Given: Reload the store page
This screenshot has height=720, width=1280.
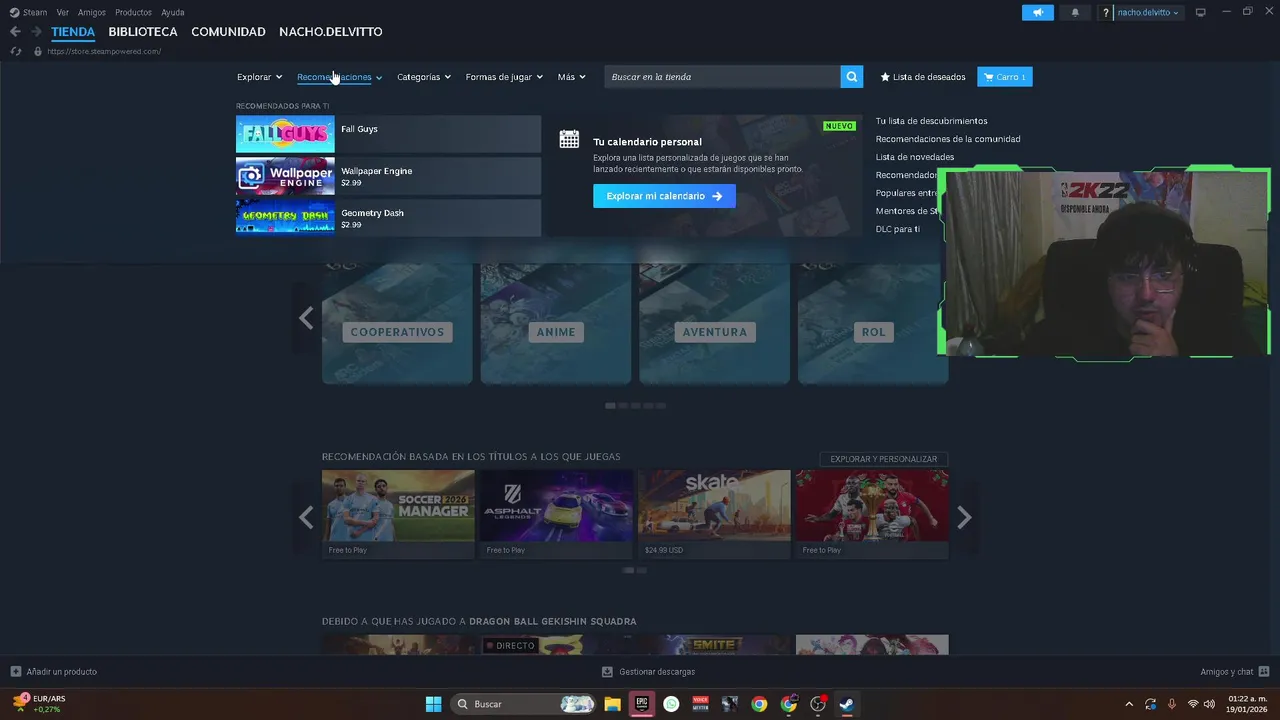Looking at the screenshot, I should (16, 51).
